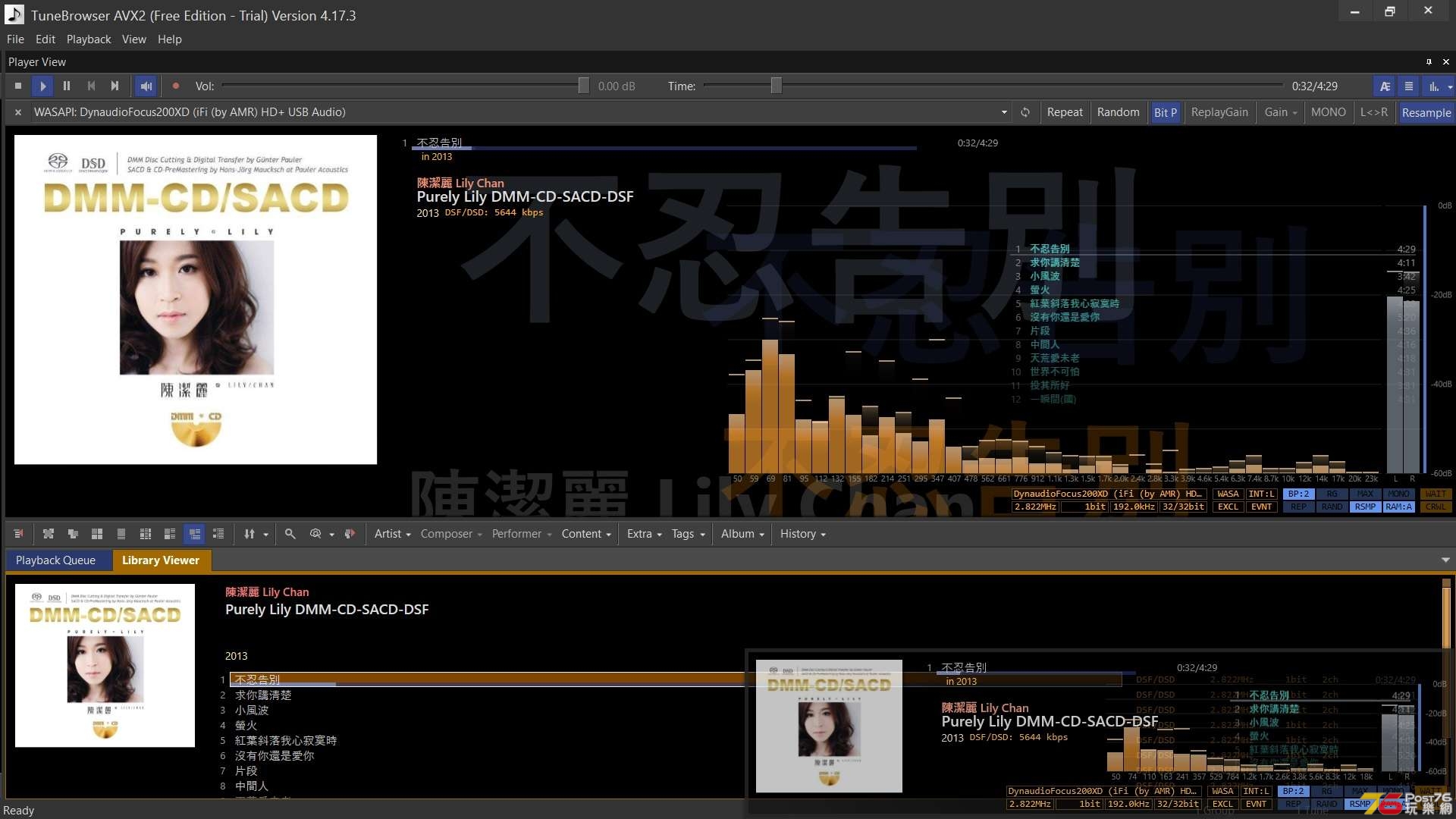Toggle L<>R channel swap
1456x819 pixels.
tap(1374, 112)
